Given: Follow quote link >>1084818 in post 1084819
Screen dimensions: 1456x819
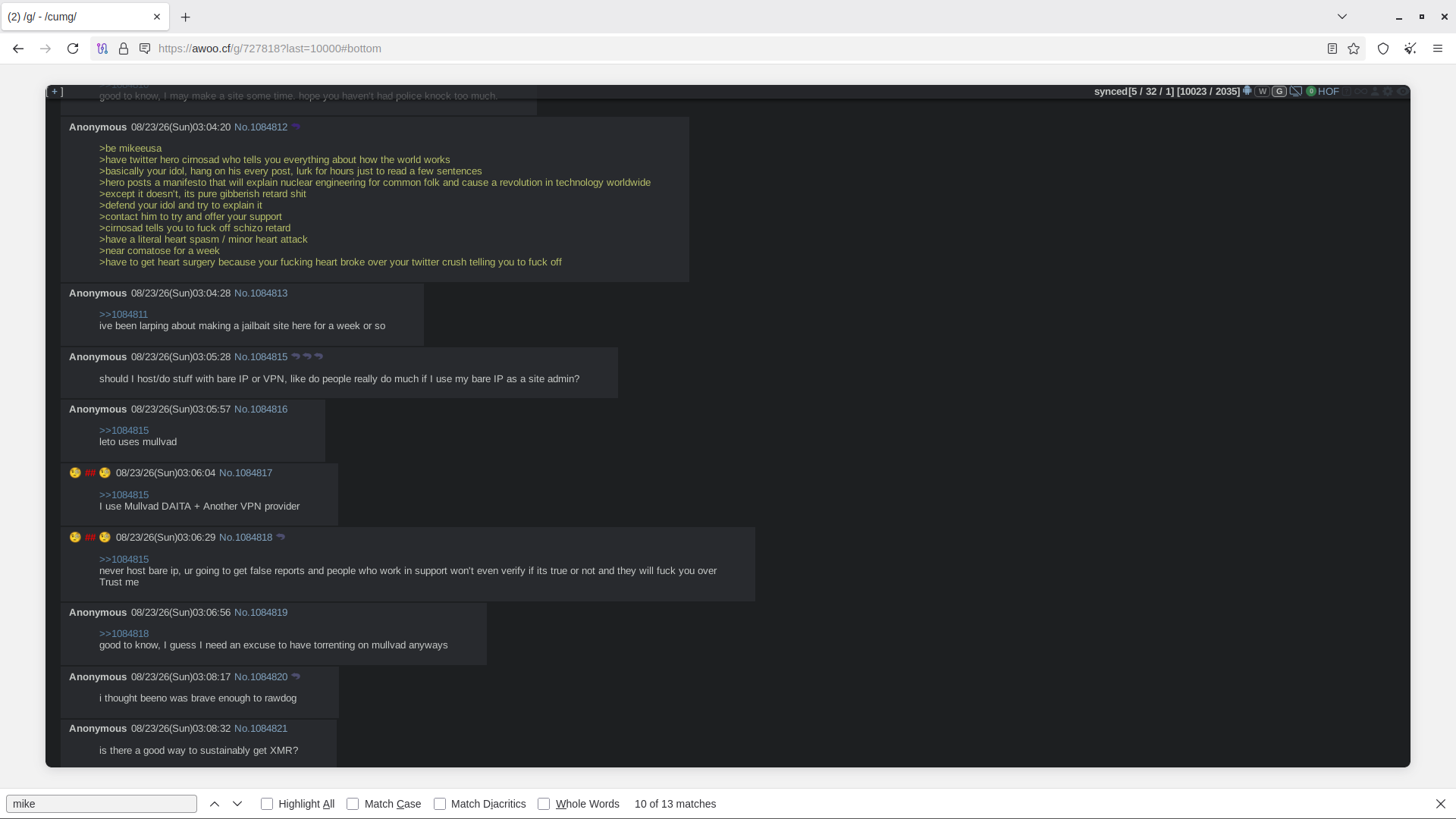Looking at the screenshot, I should pyautogui.click(x=124, y=634).
